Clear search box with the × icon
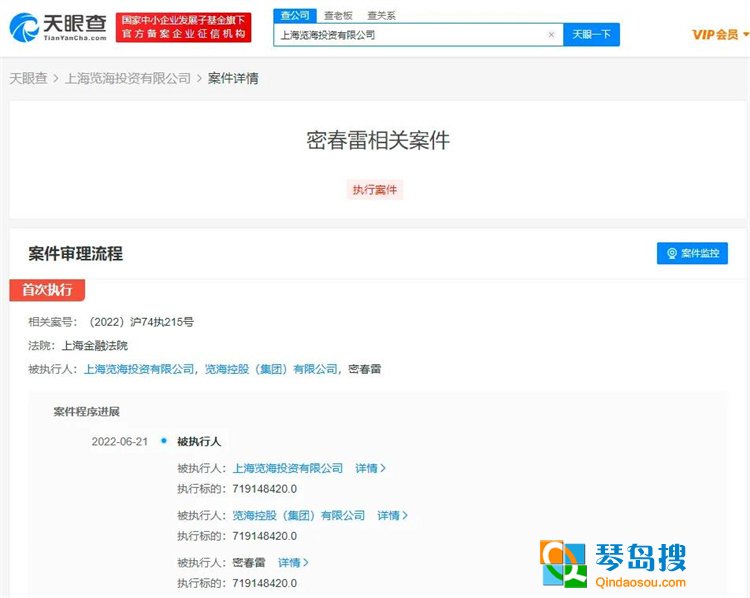The width and height of the screenshot is (750, 598). click(x=551, y=34)
